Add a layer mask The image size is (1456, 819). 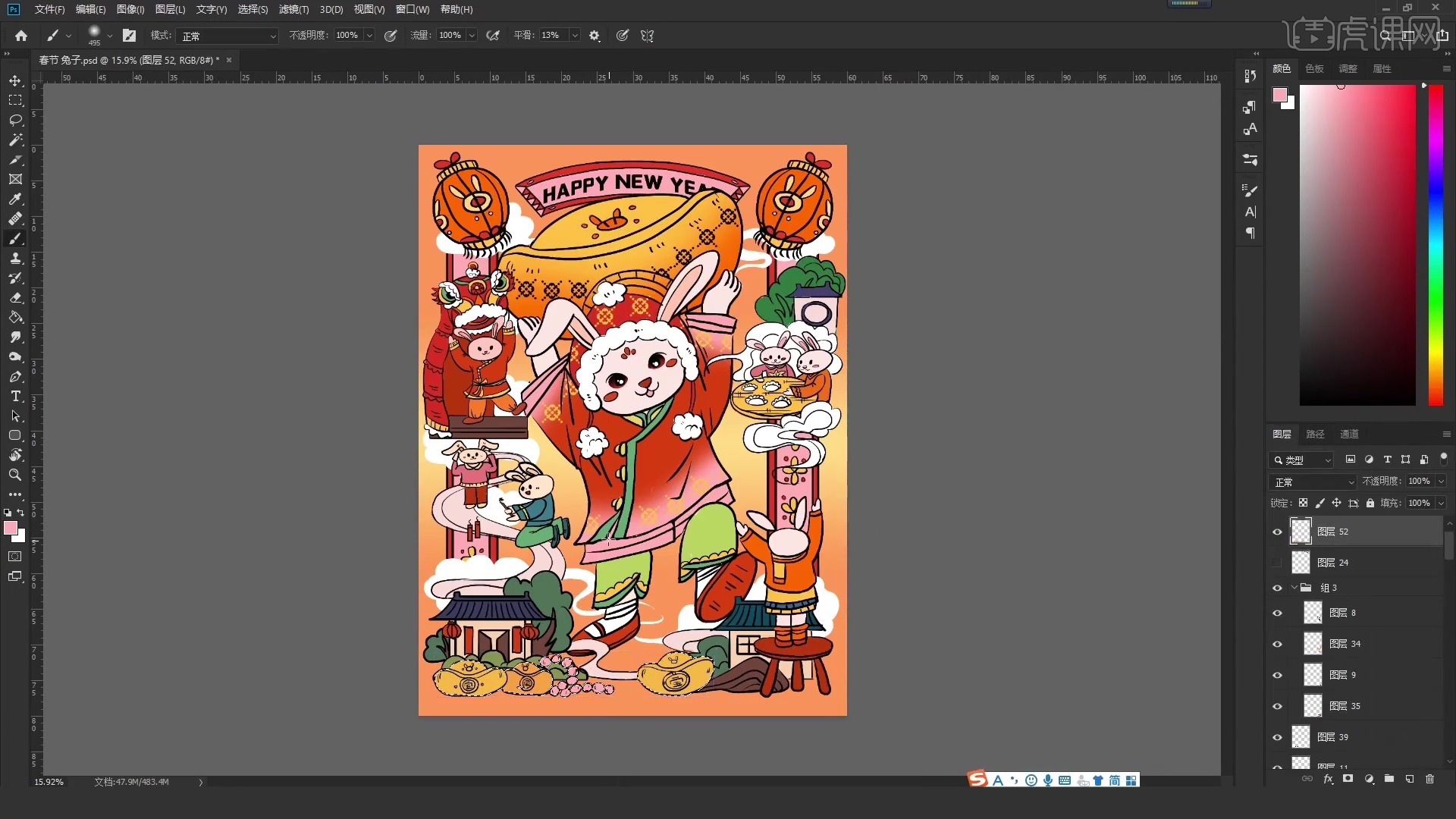click(x=1348, y=779)
